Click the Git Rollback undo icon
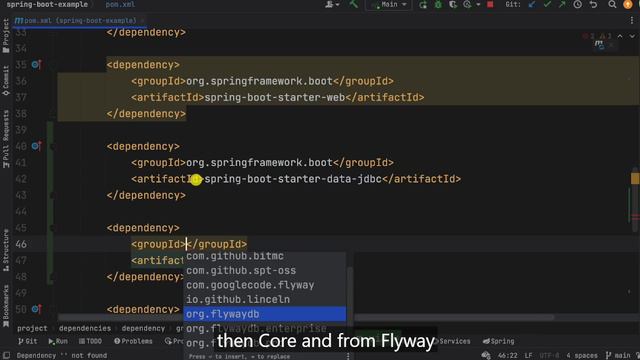Image resolution: width=640 pixels, height=360 pixels. [x=593, y=4]
